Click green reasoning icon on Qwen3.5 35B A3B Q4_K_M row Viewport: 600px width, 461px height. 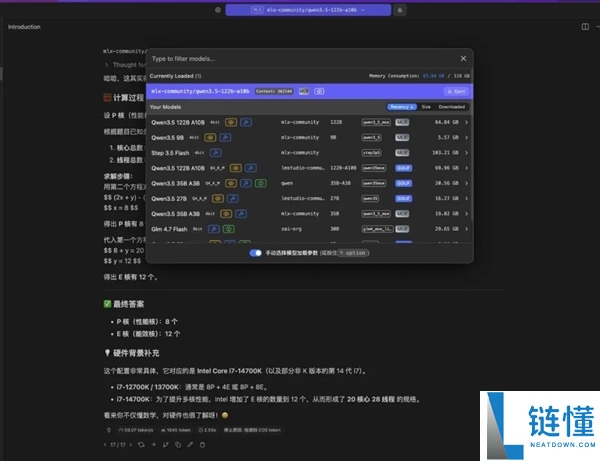261,183
